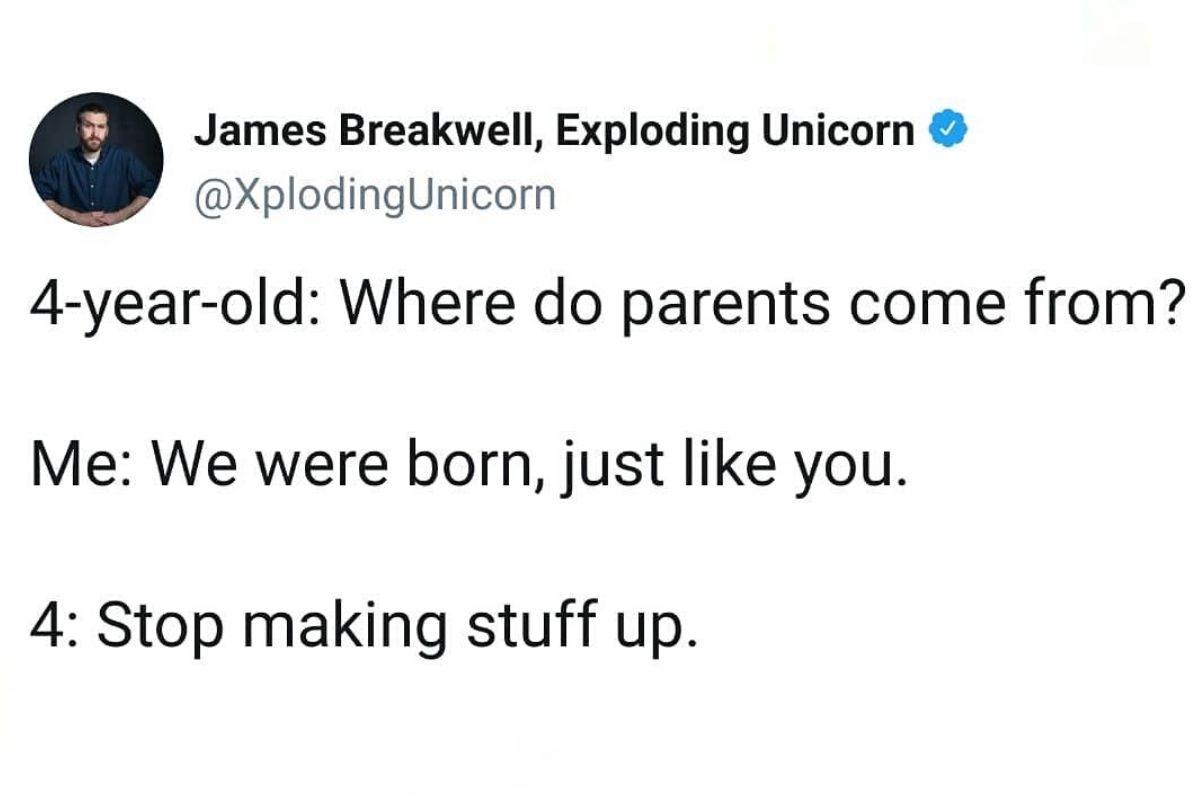Open the @XplodingUnicorn handle link
The height and width of the screenshot is (800, 1200).
point(373,193)
